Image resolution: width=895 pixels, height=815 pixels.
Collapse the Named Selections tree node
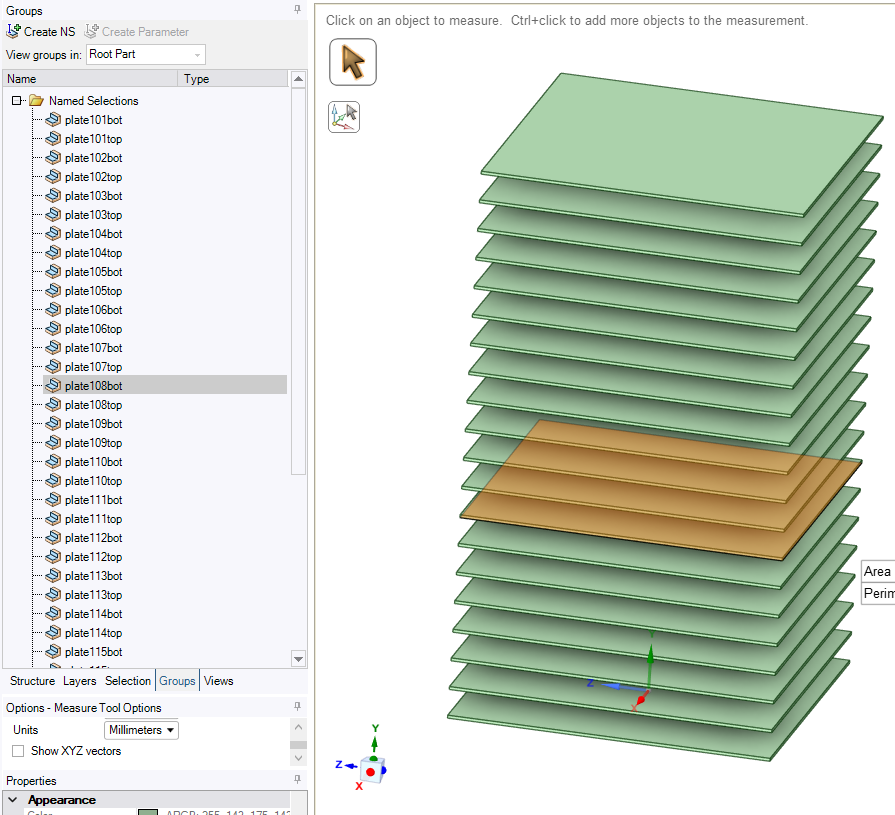17,101
